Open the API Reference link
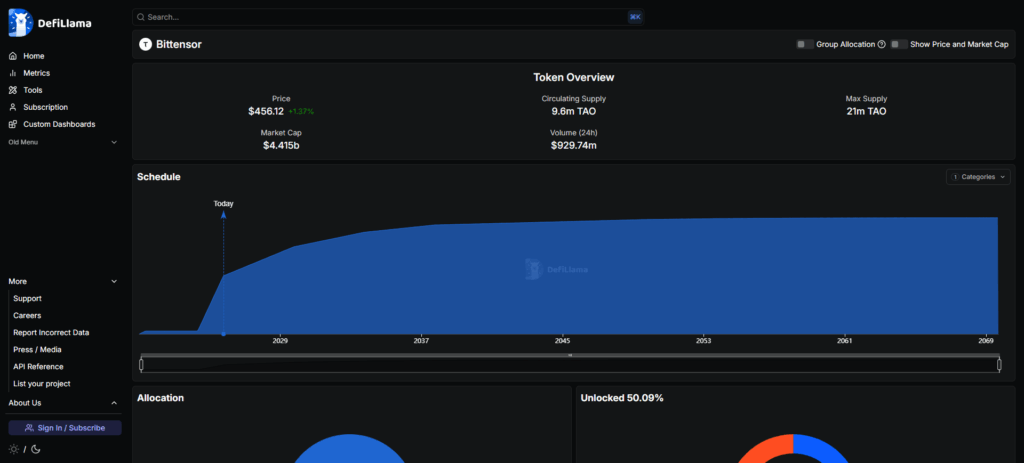Image resolution: width=1024 pixels, height=463 pixels. [x=38, y=367]
